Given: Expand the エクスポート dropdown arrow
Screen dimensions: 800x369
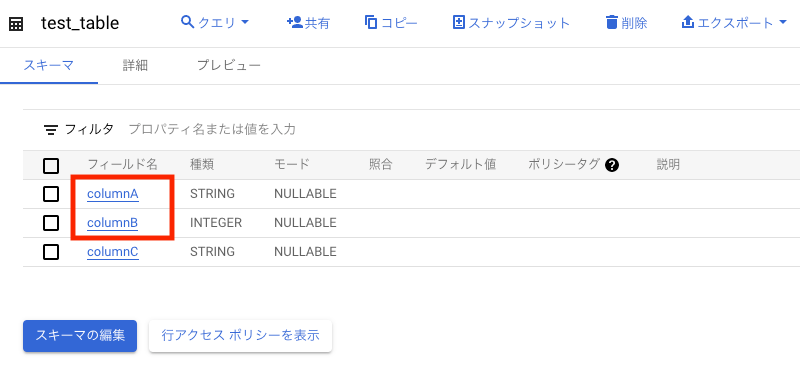Looking at the screenshot, I should pyautogui.click(x=784, y=22).
